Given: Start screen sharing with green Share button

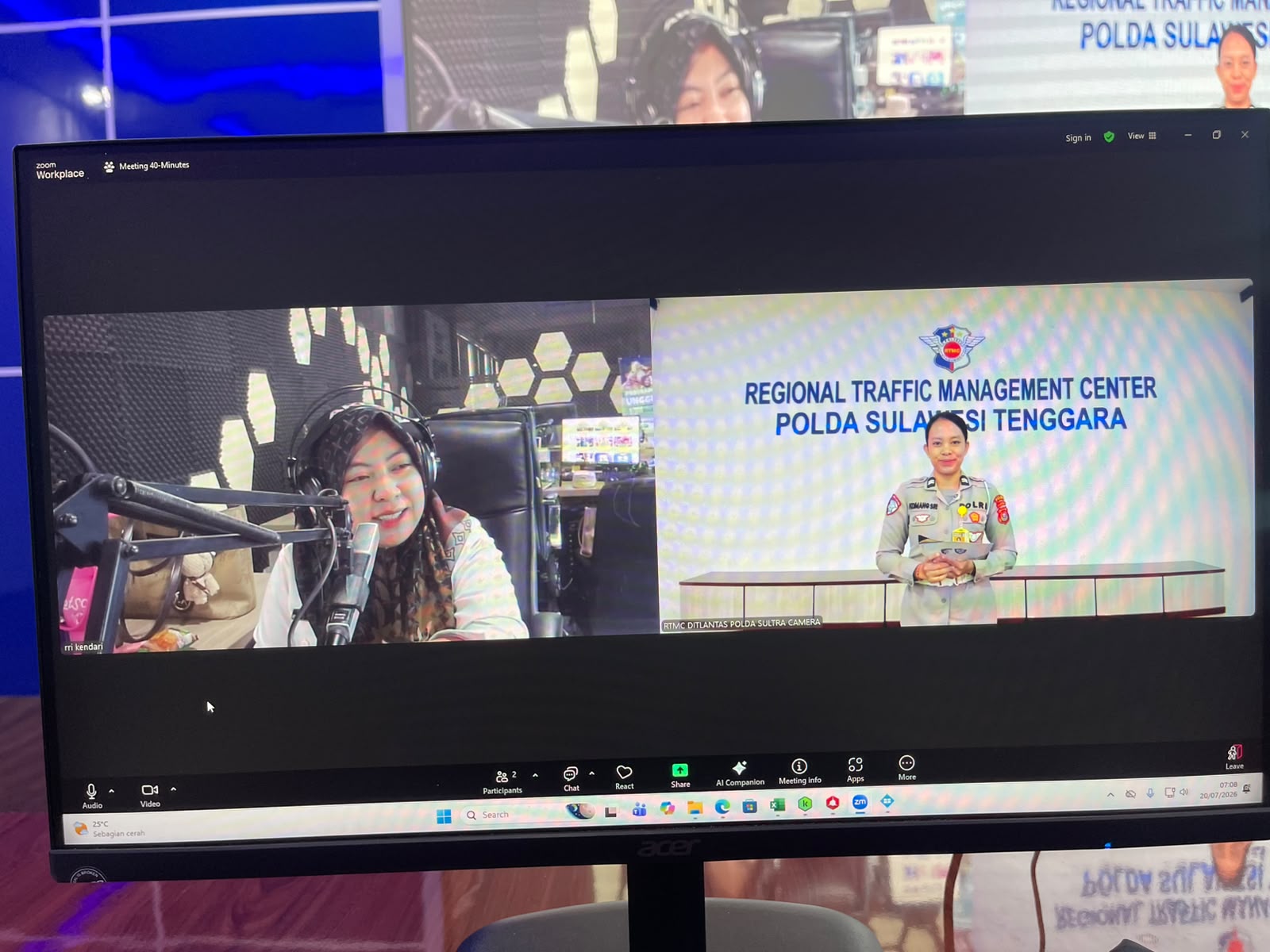Looking at the screenshot, I should (x=680, y=775).
